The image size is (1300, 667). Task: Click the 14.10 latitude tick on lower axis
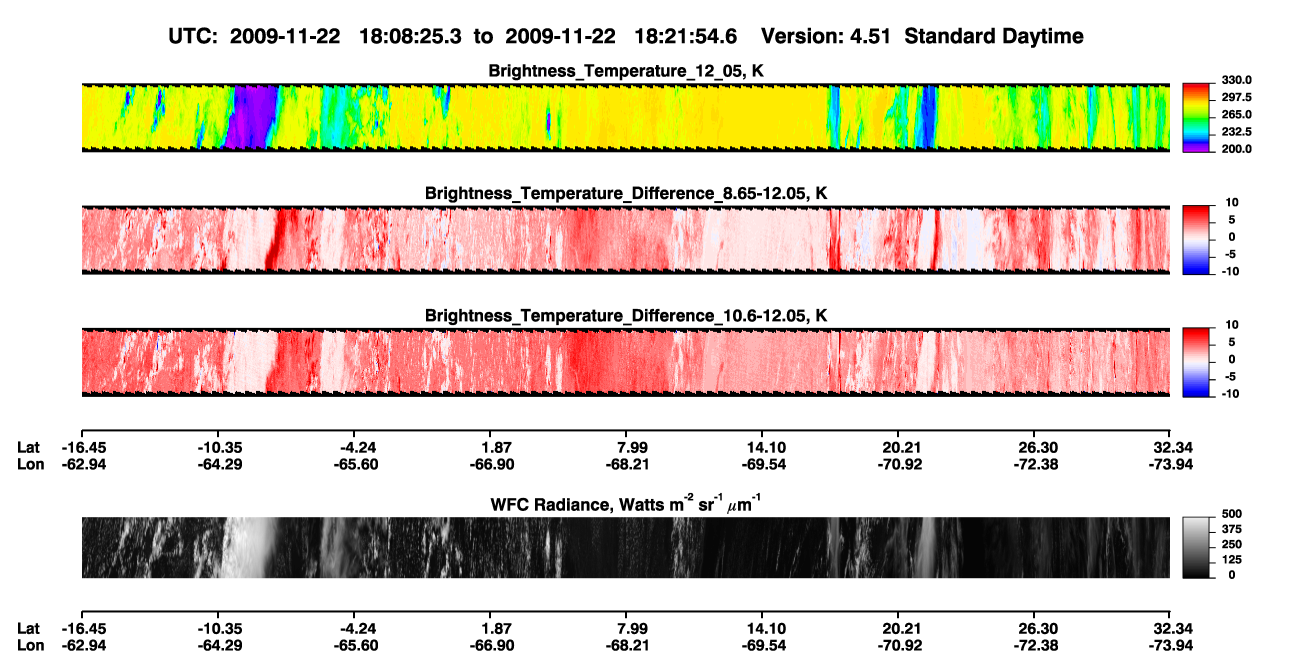pos(762,628)
